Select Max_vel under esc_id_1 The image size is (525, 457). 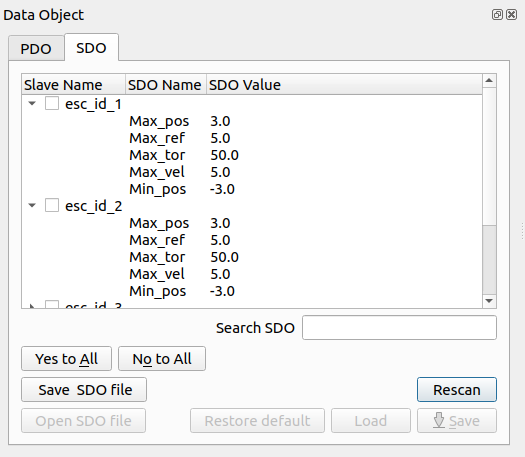pyautogui.click(x=157, y=172)
